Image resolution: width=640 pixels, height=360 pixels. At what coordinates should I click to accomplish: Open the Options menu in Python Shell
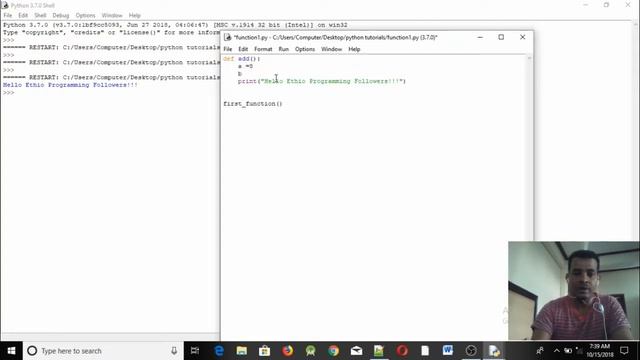click(85, 16)
